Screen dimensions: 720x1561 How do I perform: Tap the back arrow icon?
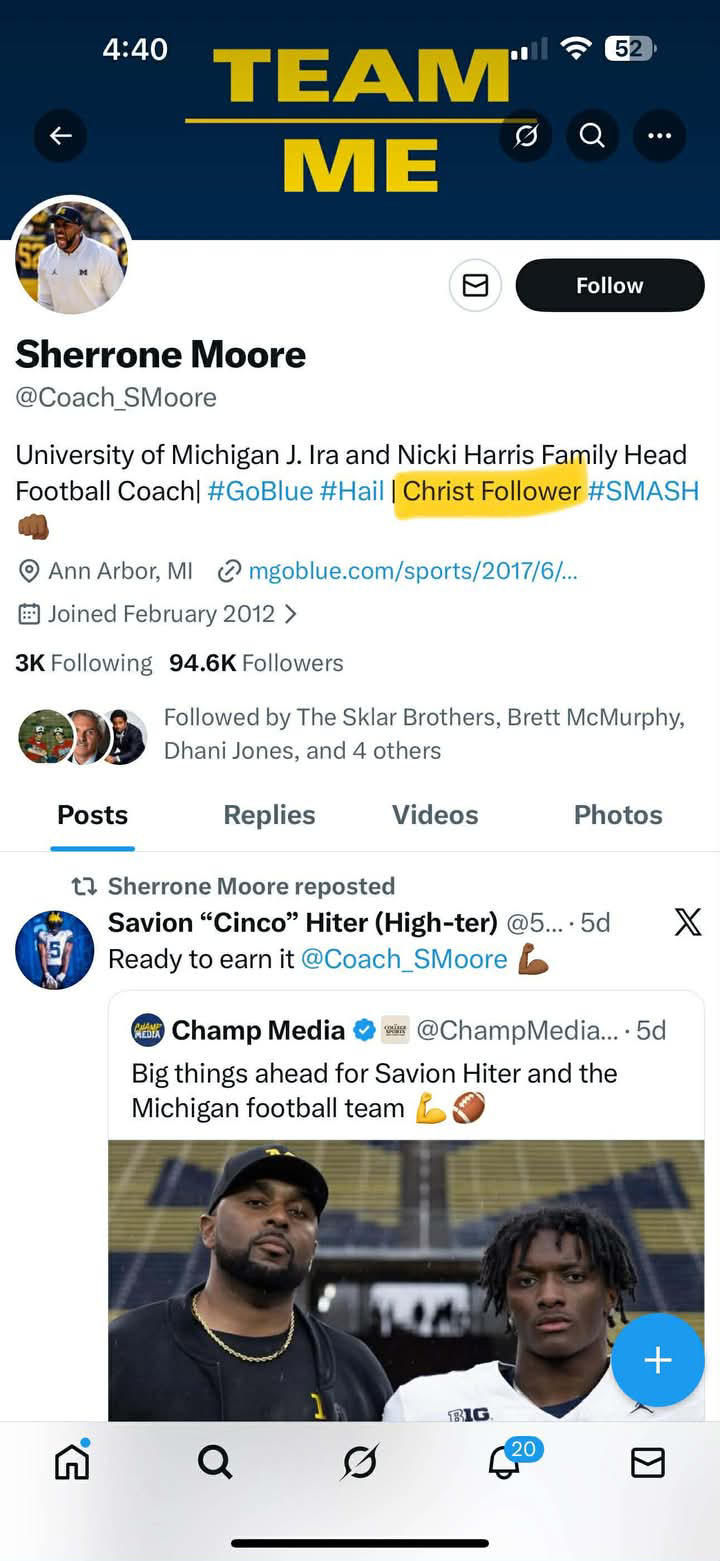pyautogui.click(x=60, y=135)
